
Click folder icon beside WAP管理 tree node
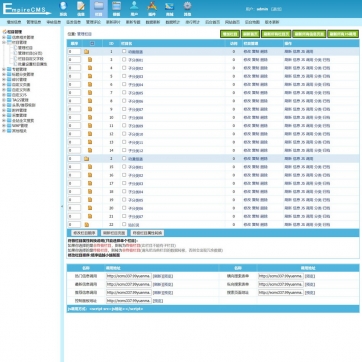click(9, 126)
